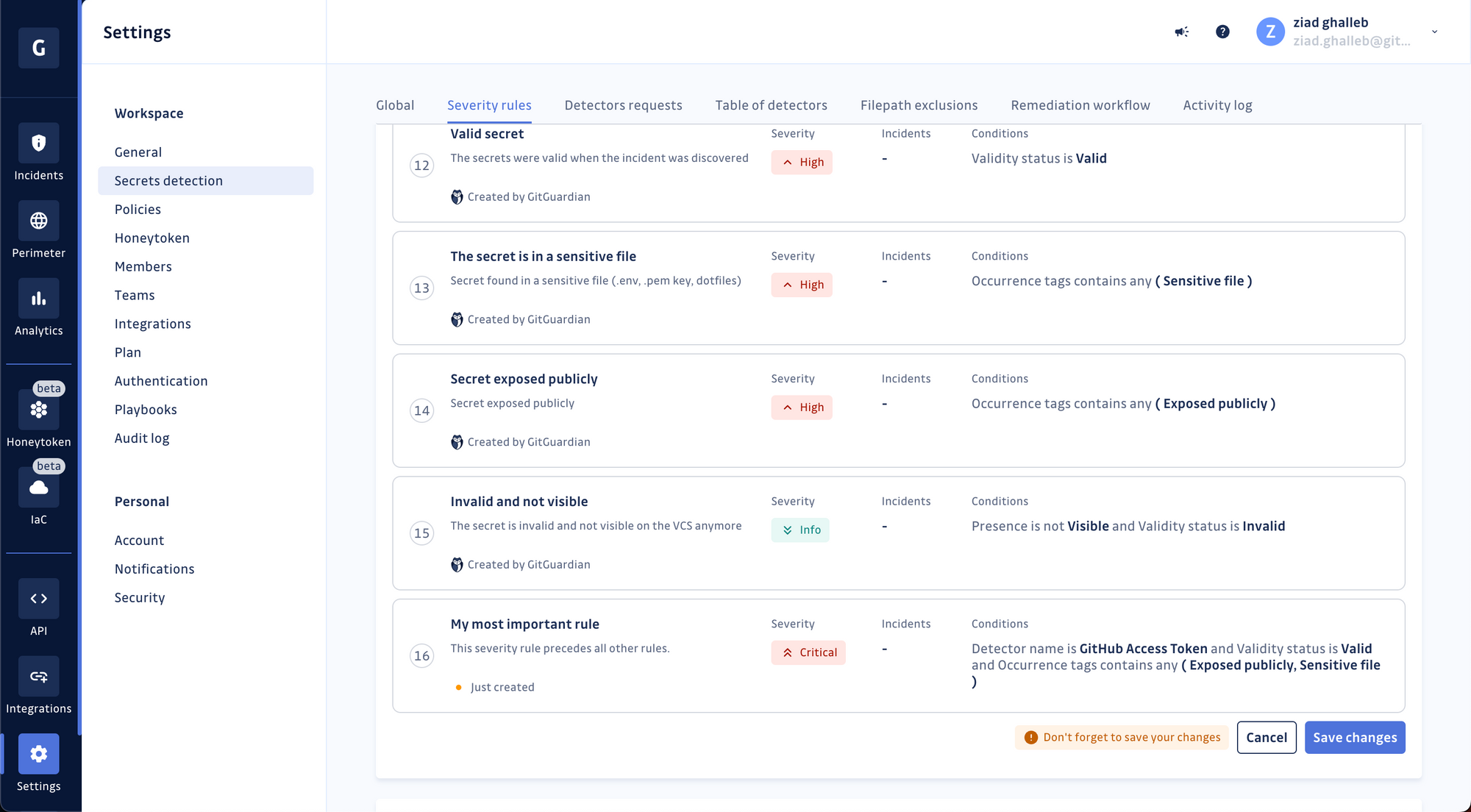Click the help question mark icon
This screenshot has width=1471, height=812.
pyautogui.click(x=1222, y=32)
